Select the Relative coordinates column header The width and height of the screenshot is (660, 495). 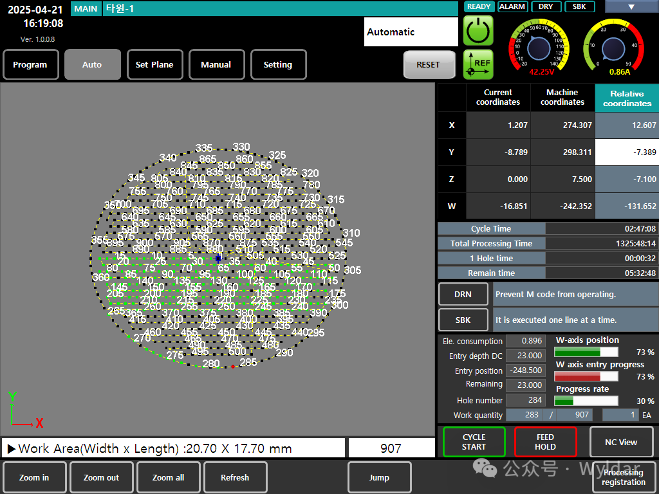tap(627, 98)
